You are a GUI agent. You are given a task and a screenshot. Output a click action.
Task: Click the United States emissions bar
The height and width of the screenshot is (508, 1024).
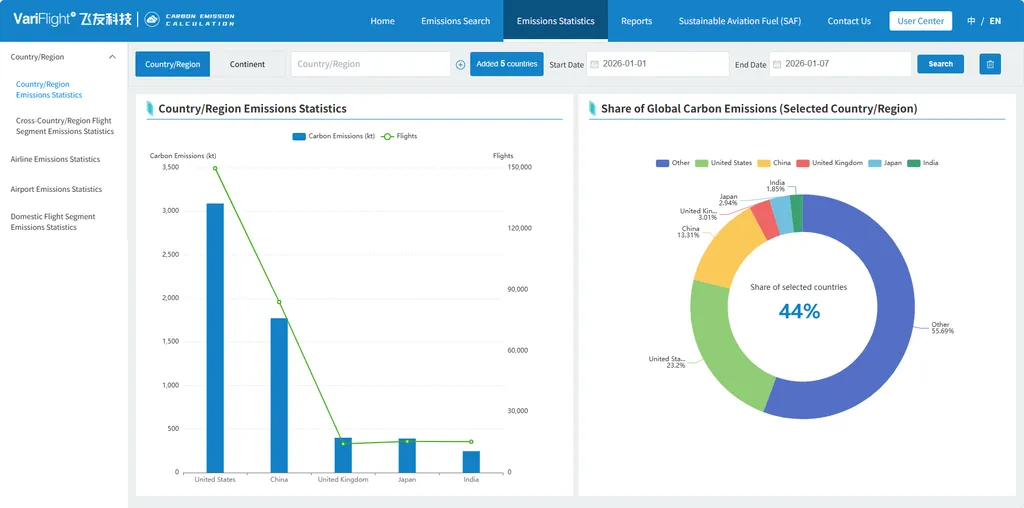[215, 338]
